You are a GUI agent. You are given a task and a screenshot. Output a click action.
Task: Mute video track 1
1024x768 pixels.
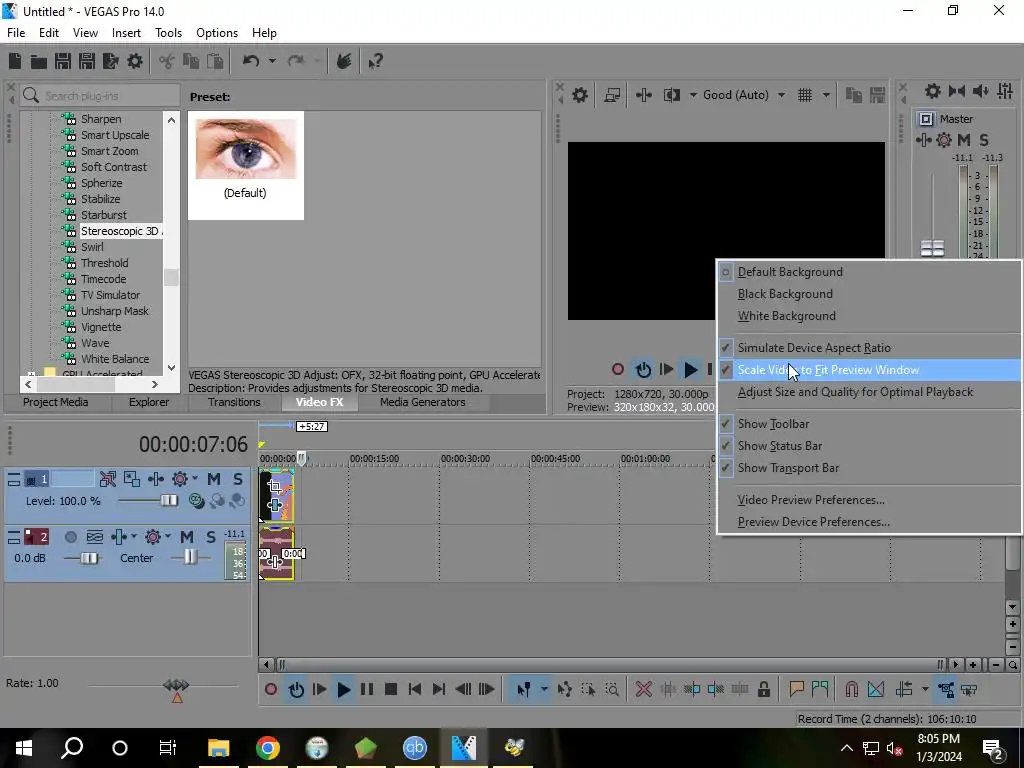214,479
